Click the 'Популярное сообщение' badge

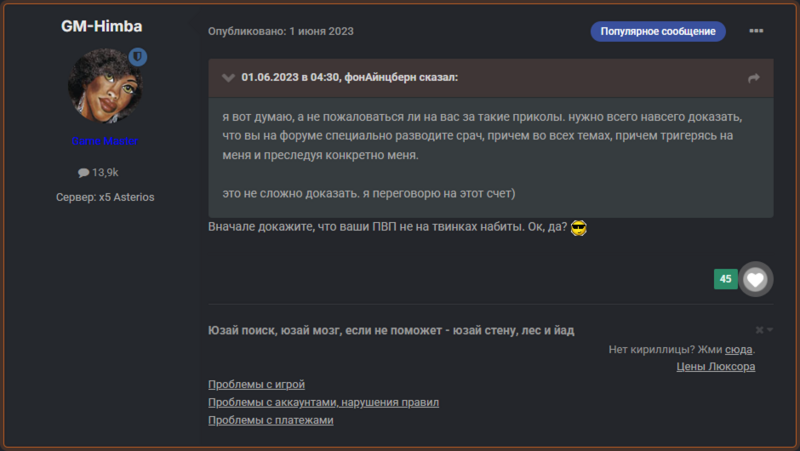657,31
